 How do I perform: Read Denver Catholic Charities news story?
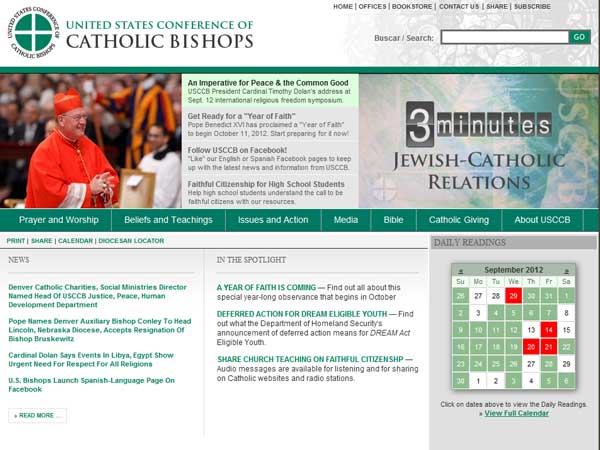point(98,296)
